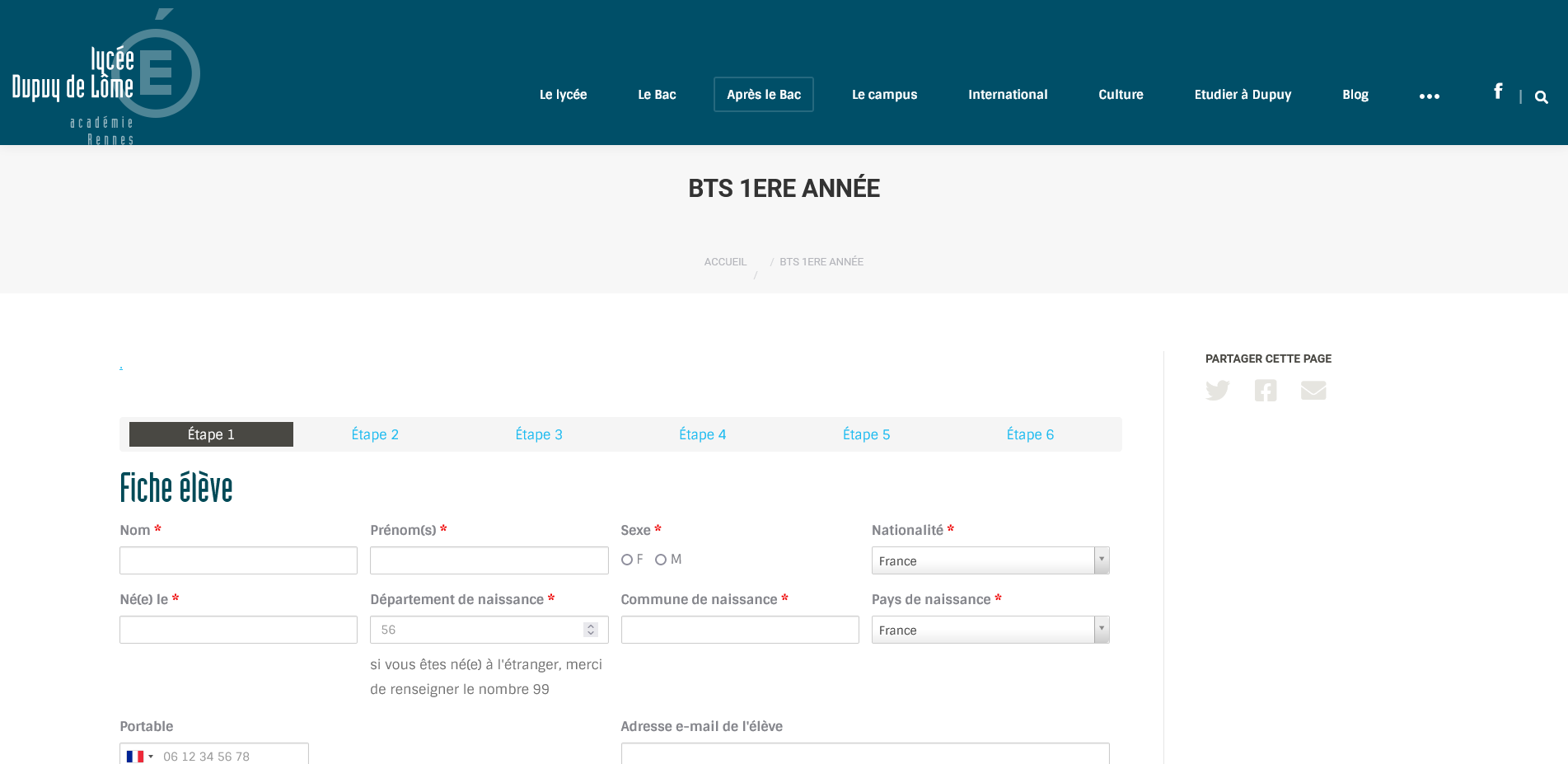Share page via Facebook icon

1266,391
